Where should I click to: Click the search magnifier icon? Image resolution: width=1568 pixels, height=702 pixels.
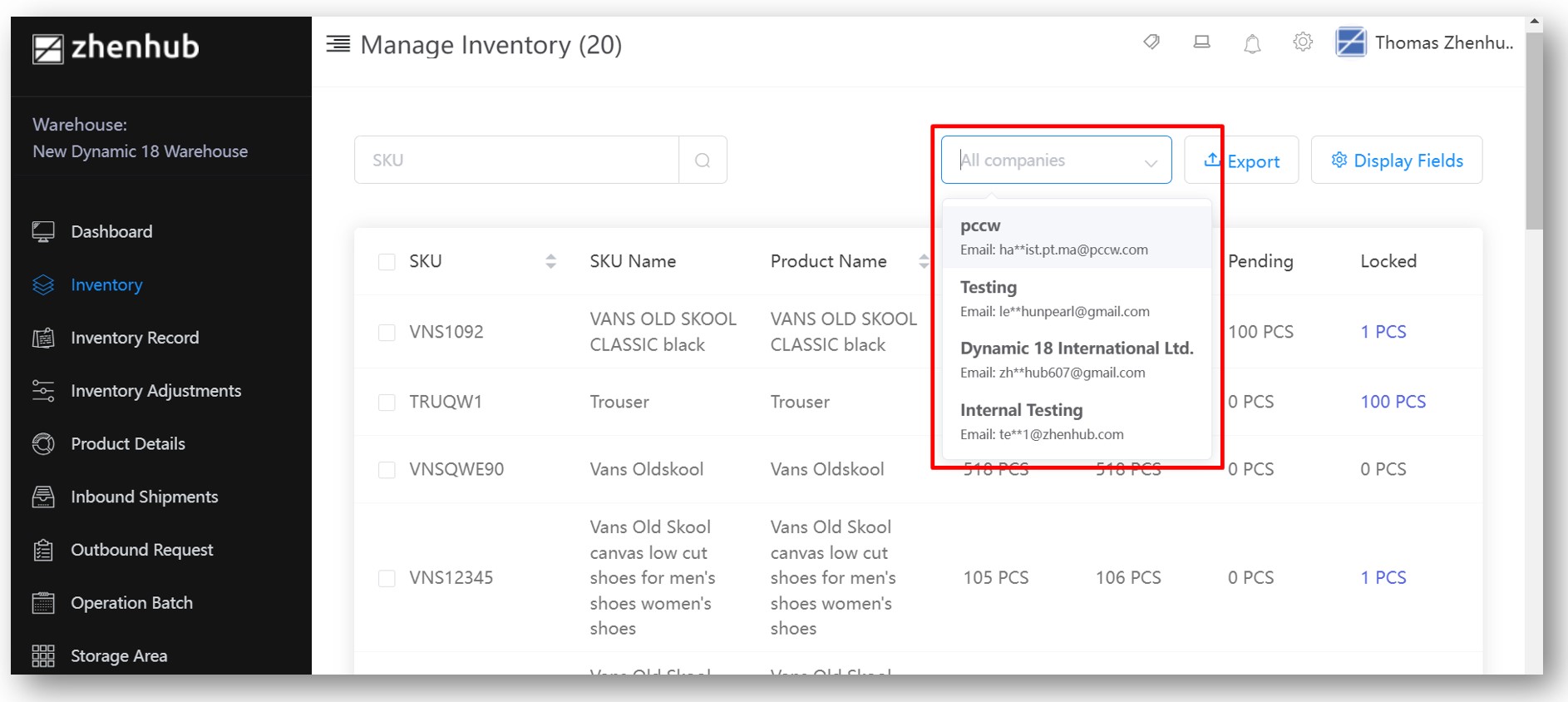click(x=703, y=161)
